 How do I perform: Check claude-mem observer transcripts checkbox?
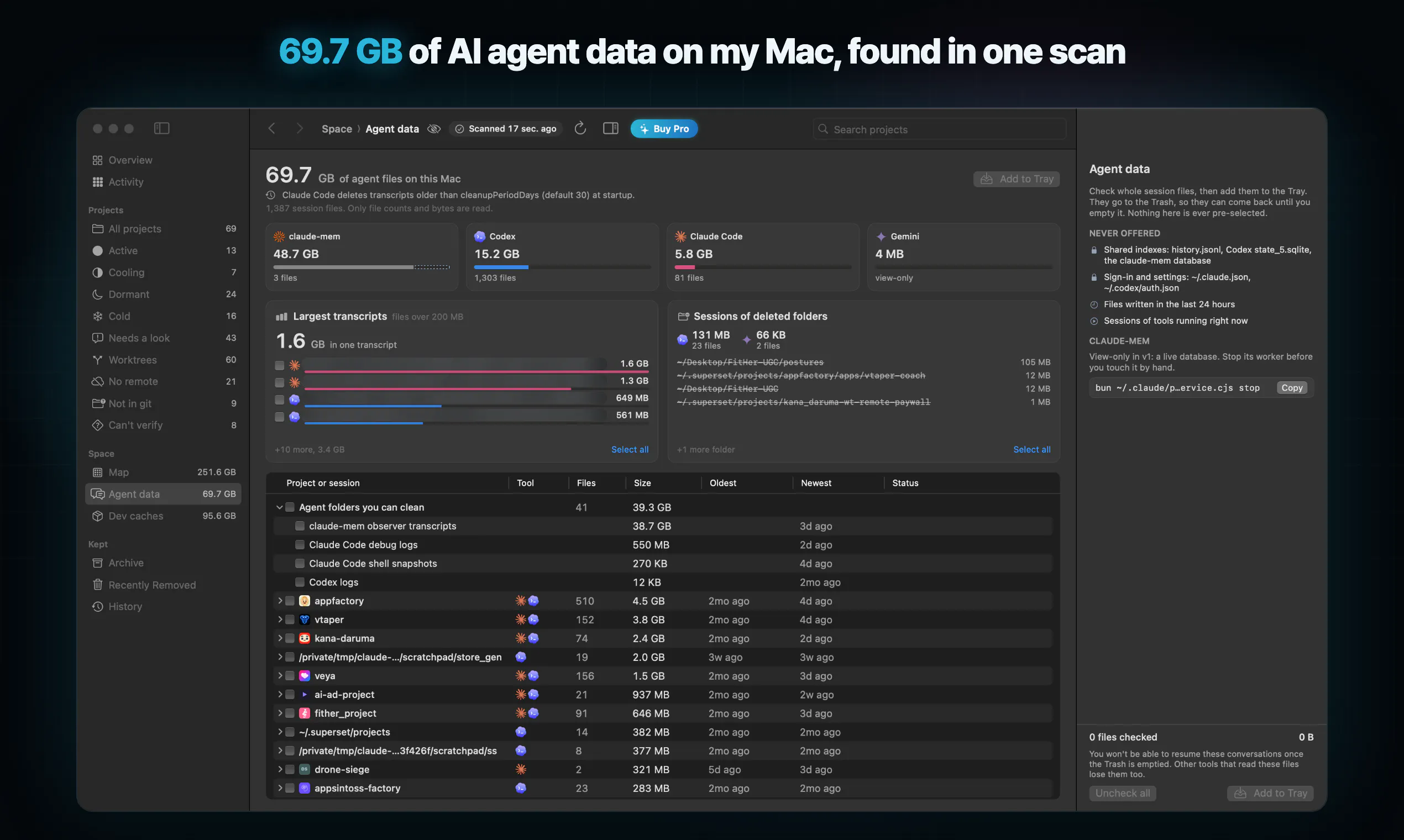click(x=300, y=526)
